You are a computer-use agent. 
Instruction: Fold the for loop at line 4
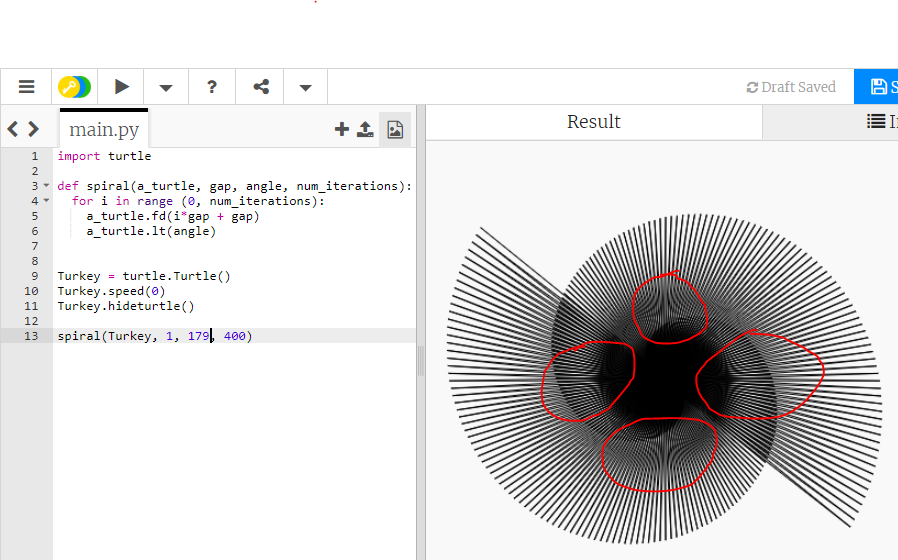click(x=46, y=201)
